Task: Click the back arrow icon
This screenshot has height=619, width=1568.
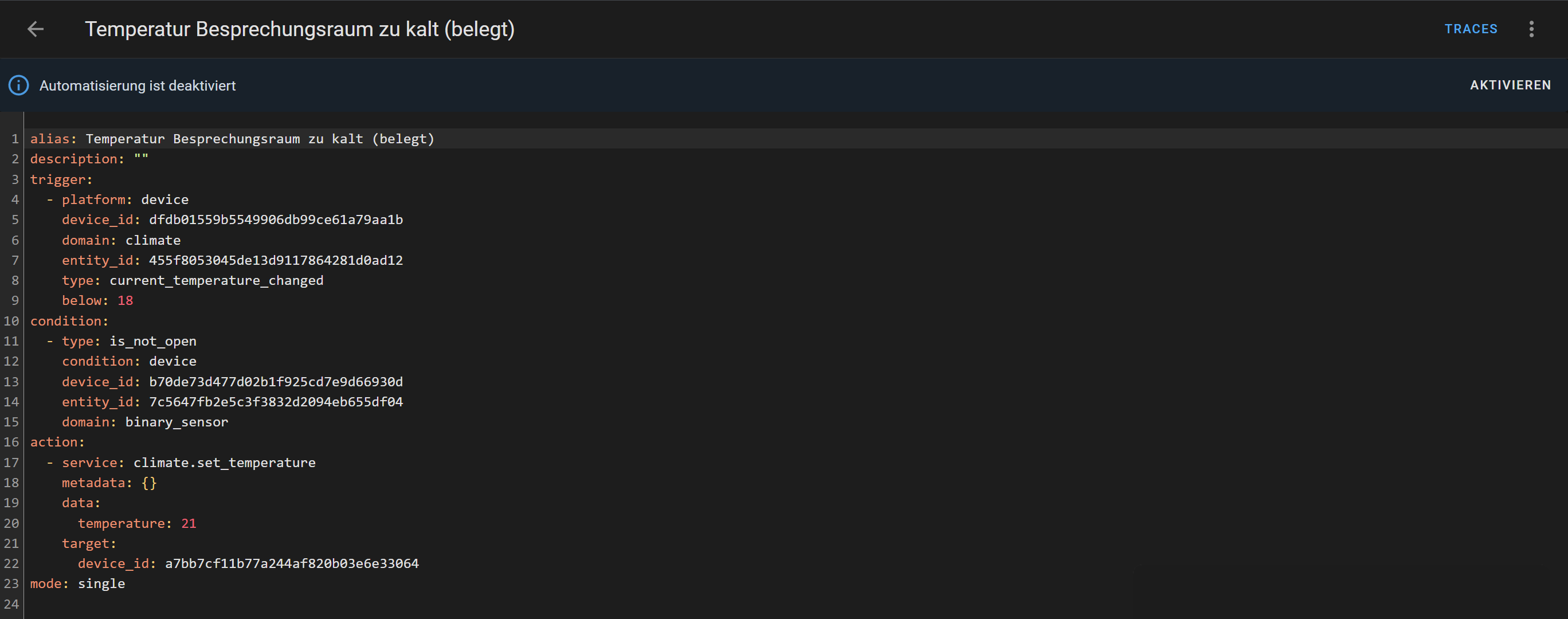Action: click(36, 29)
